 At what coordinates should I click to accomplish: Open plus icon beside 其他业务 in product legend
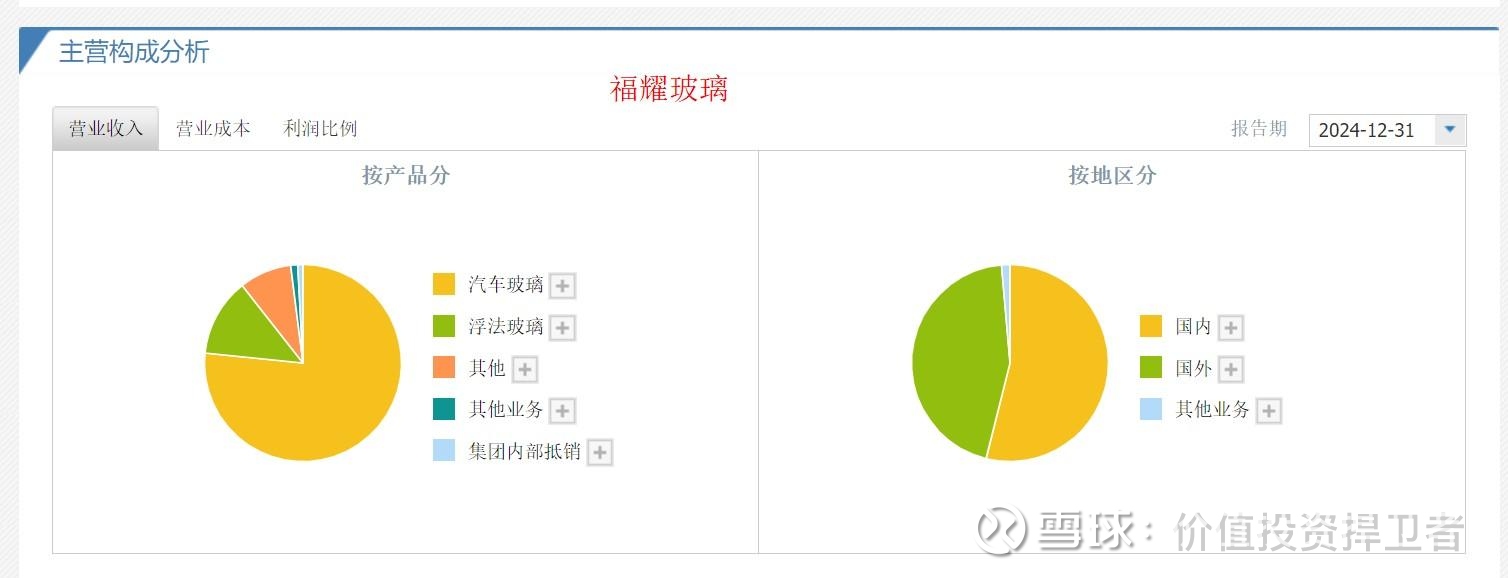pyautogui.click(x=563, y=411)
